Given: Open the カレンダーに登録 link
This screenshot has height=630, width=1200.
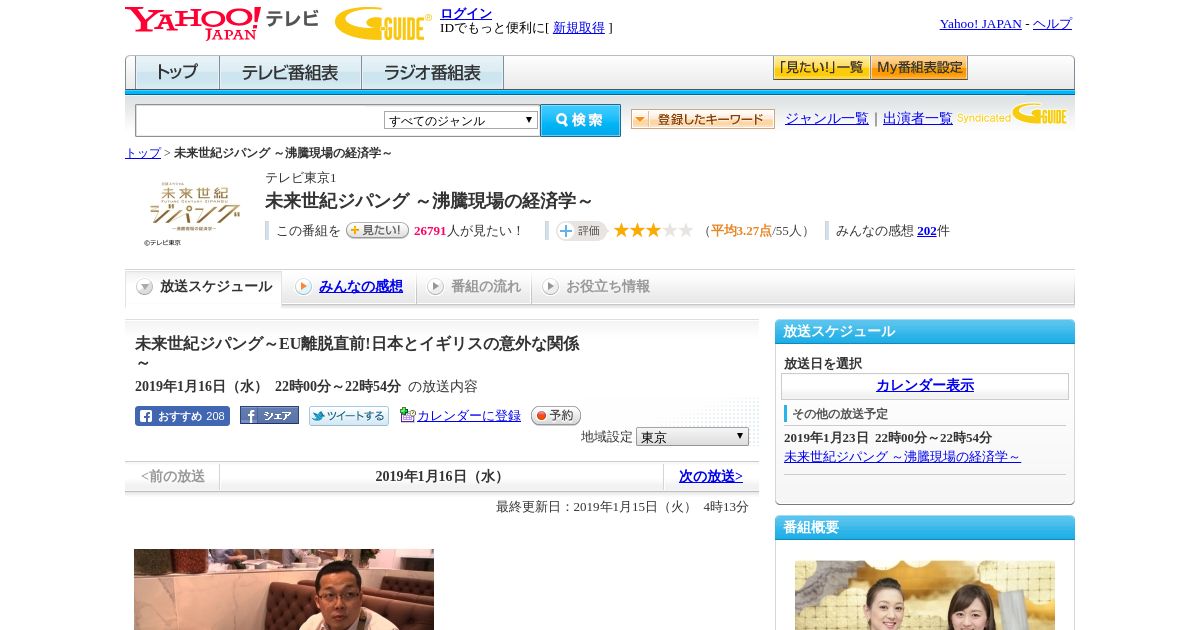Looking at the screenshot, I should 469,416.
